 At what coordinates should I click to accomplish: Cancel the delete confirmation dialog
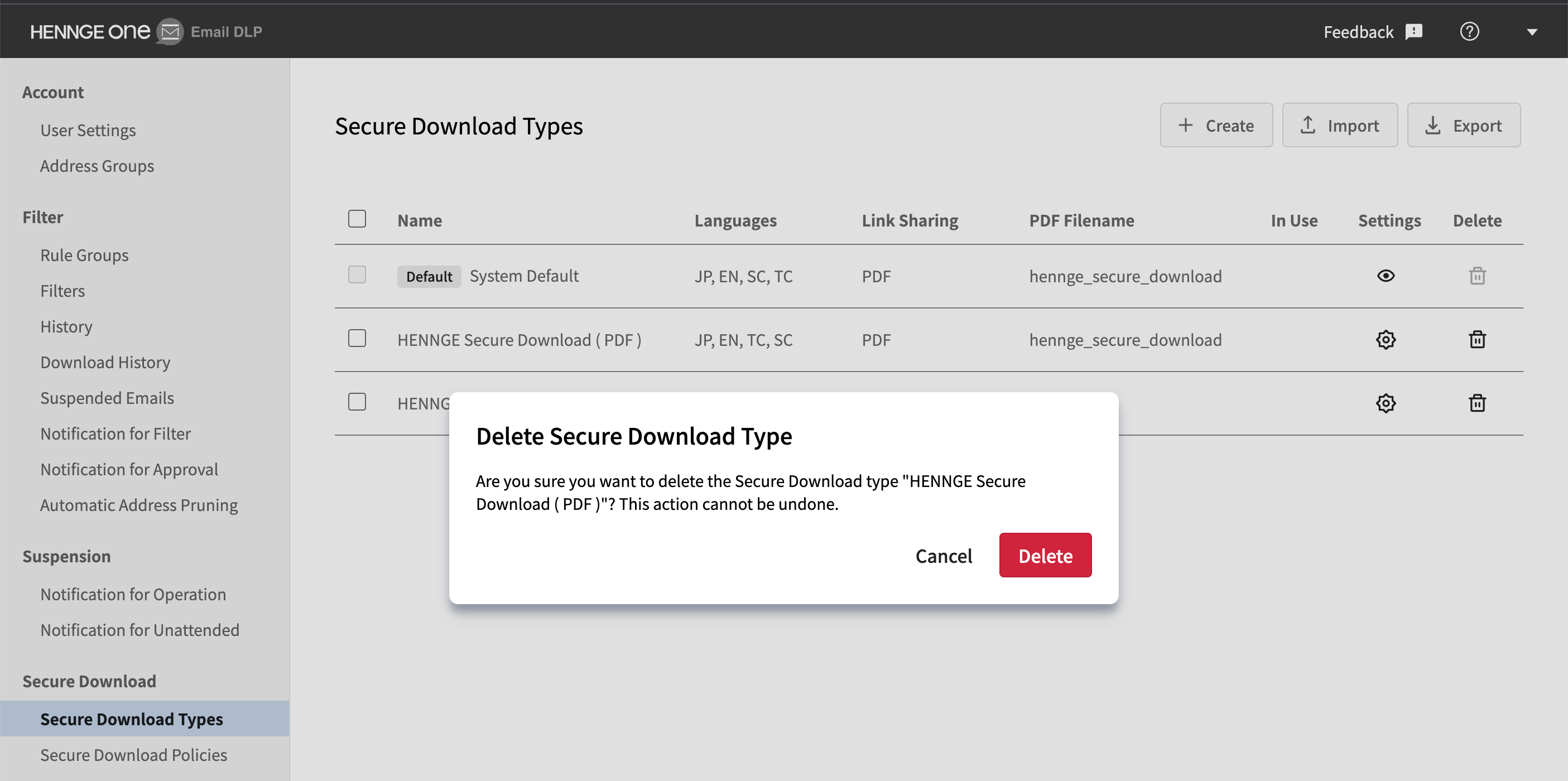click(x=944, y=555)
